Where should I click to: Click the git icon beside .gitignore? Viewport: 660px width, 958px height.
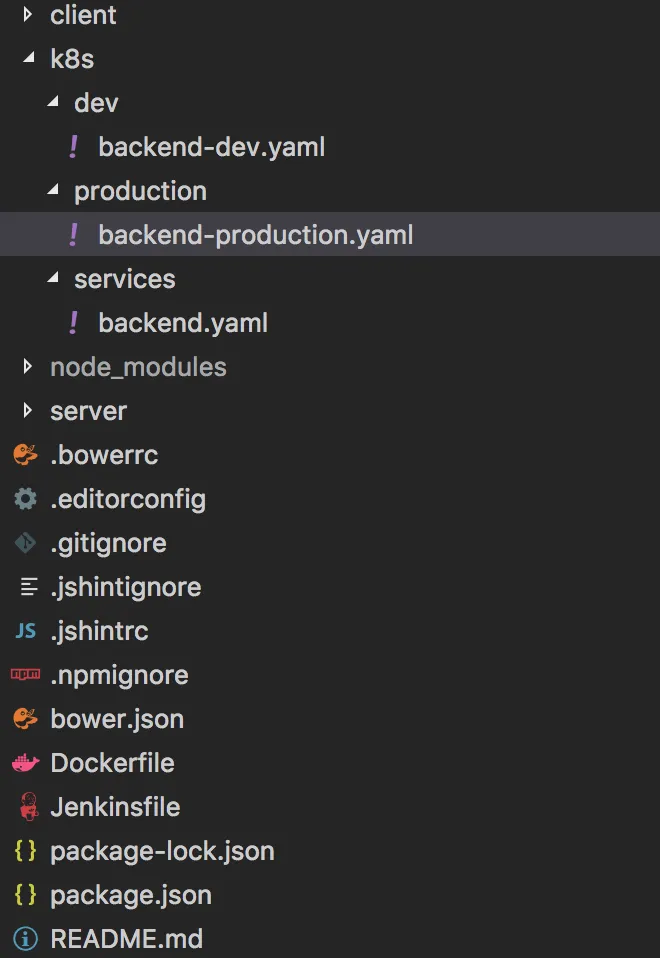pos(26,543)
